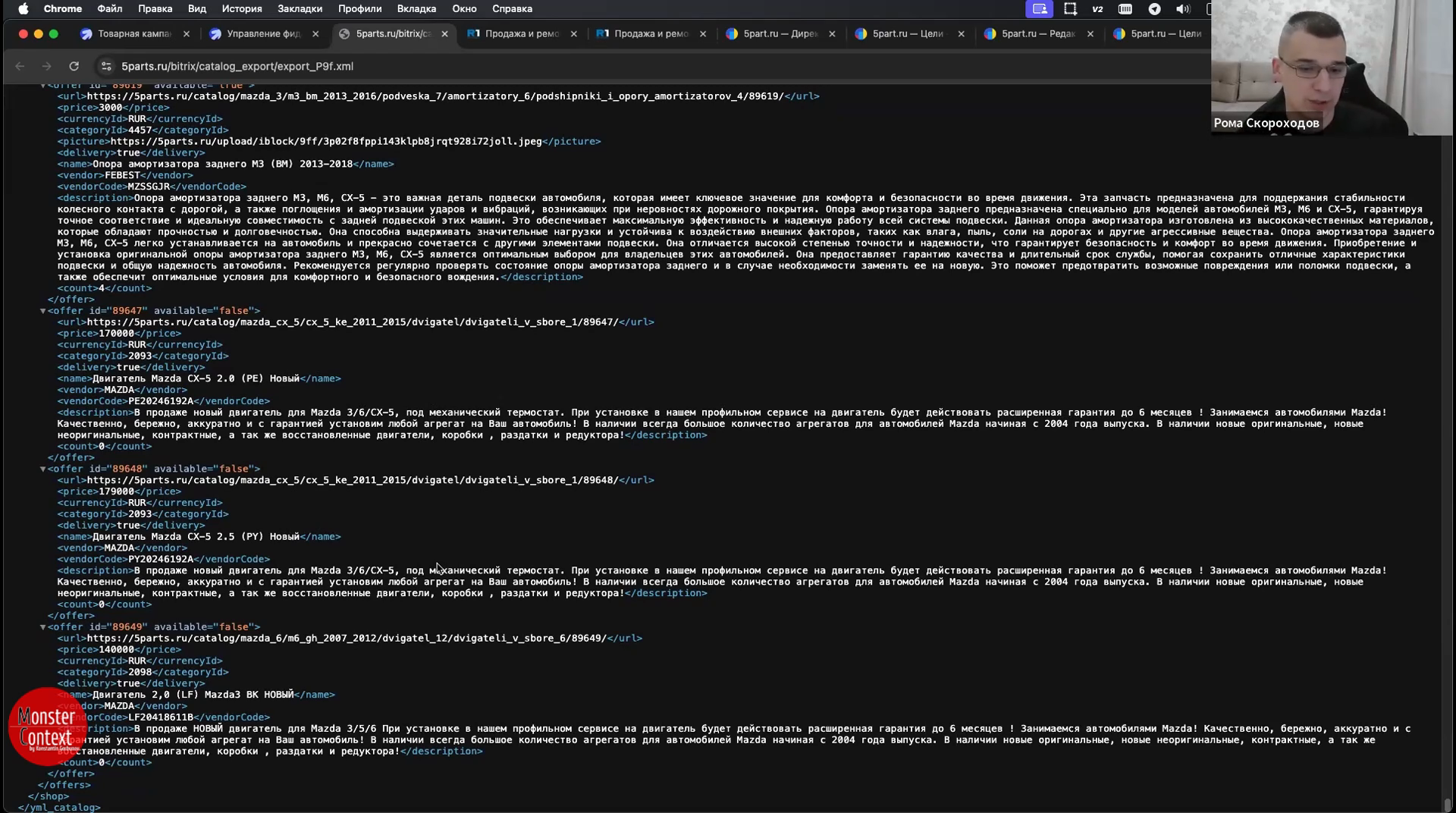This screenshot has height=813, width=1456.
Task: Open the Вид menu
Action: coord(197,9)
